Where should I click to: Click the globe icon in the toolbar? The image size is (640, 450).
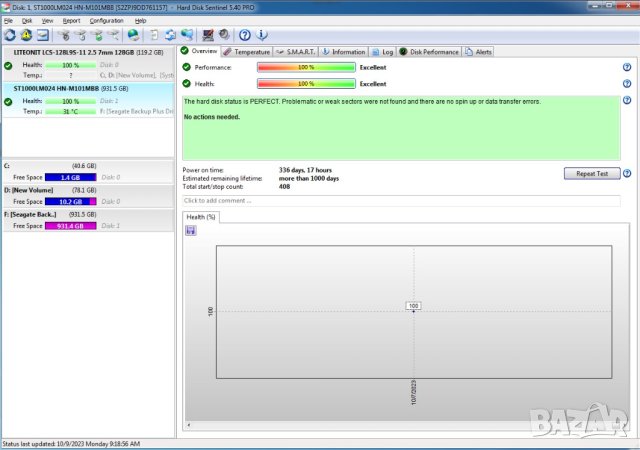[x=132, y=35]
